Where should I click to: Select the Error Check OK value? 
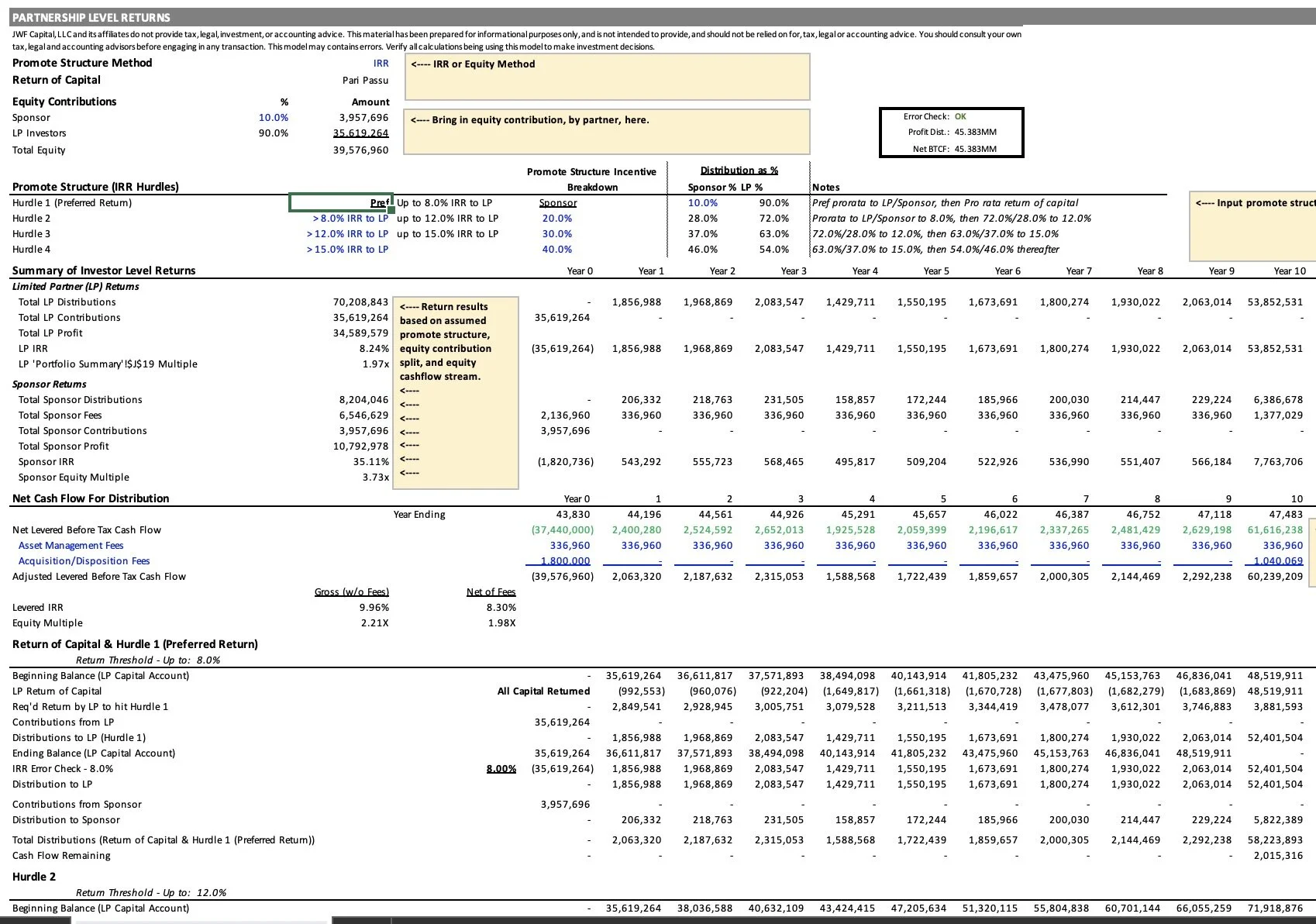coord(960,116)
